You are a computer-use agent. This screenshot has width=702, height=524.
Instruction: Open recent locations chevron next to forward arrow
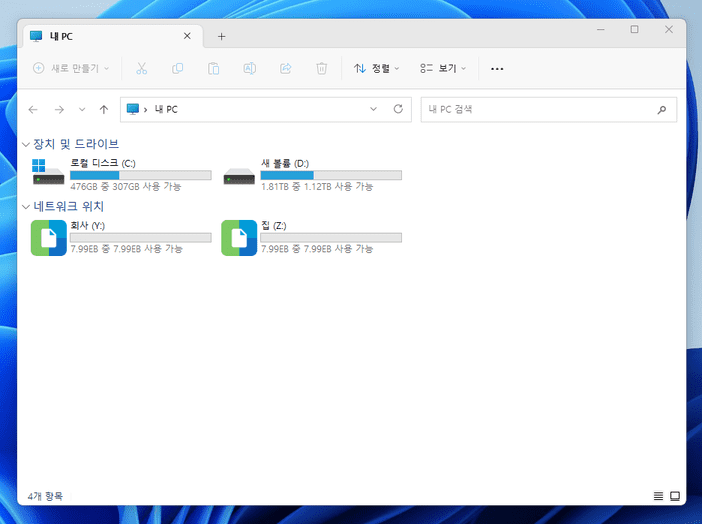[x=82, y=110]
